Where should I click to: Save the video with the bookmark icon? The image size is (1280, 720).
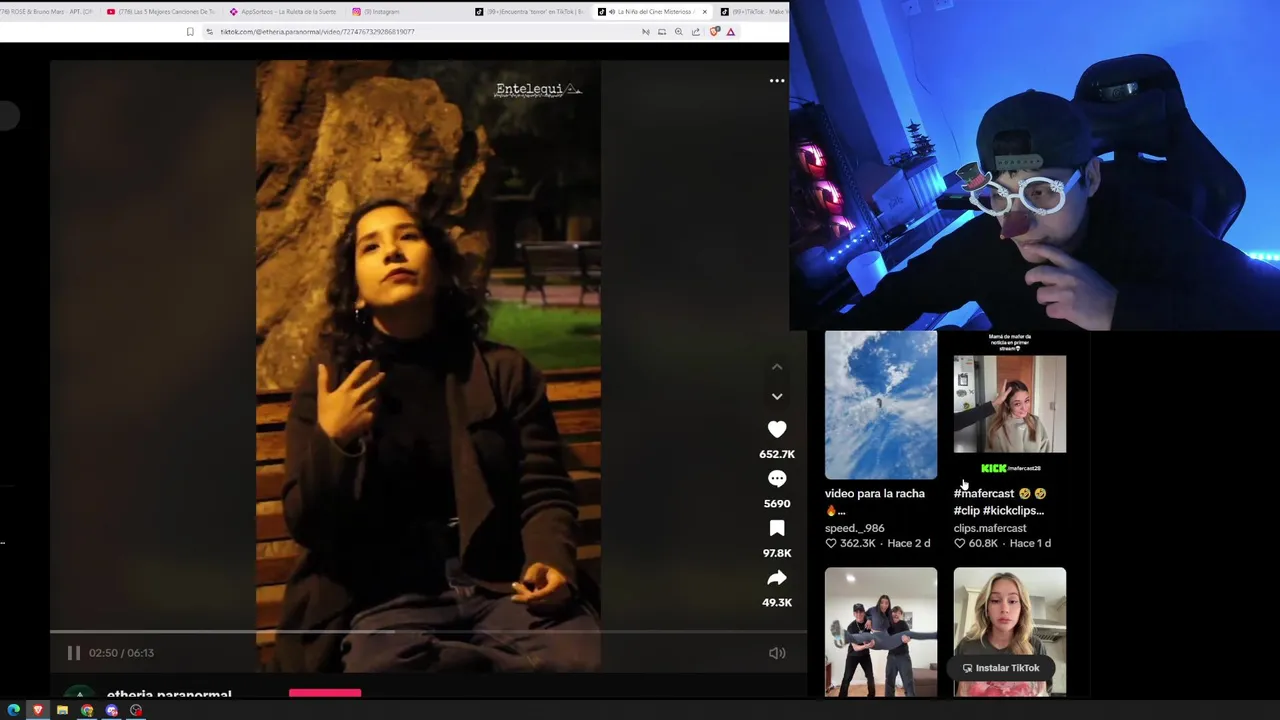click(777, 528)
